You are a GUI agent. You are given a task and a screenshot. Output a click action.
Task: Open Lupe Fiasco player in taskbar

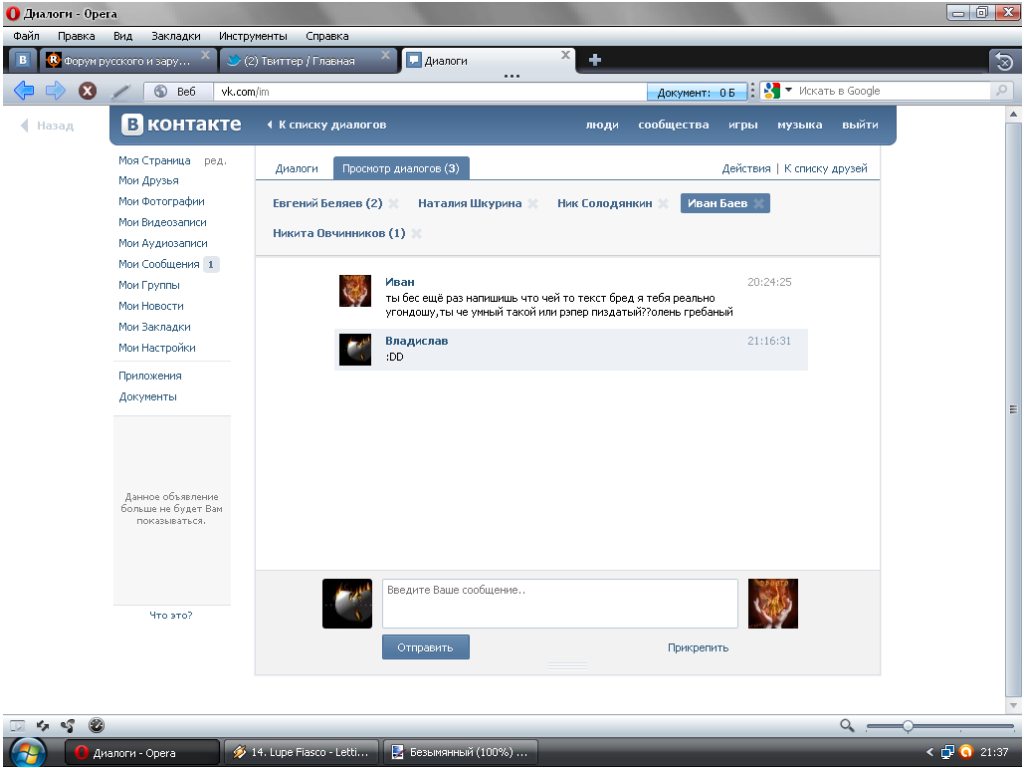pos(301,752)
